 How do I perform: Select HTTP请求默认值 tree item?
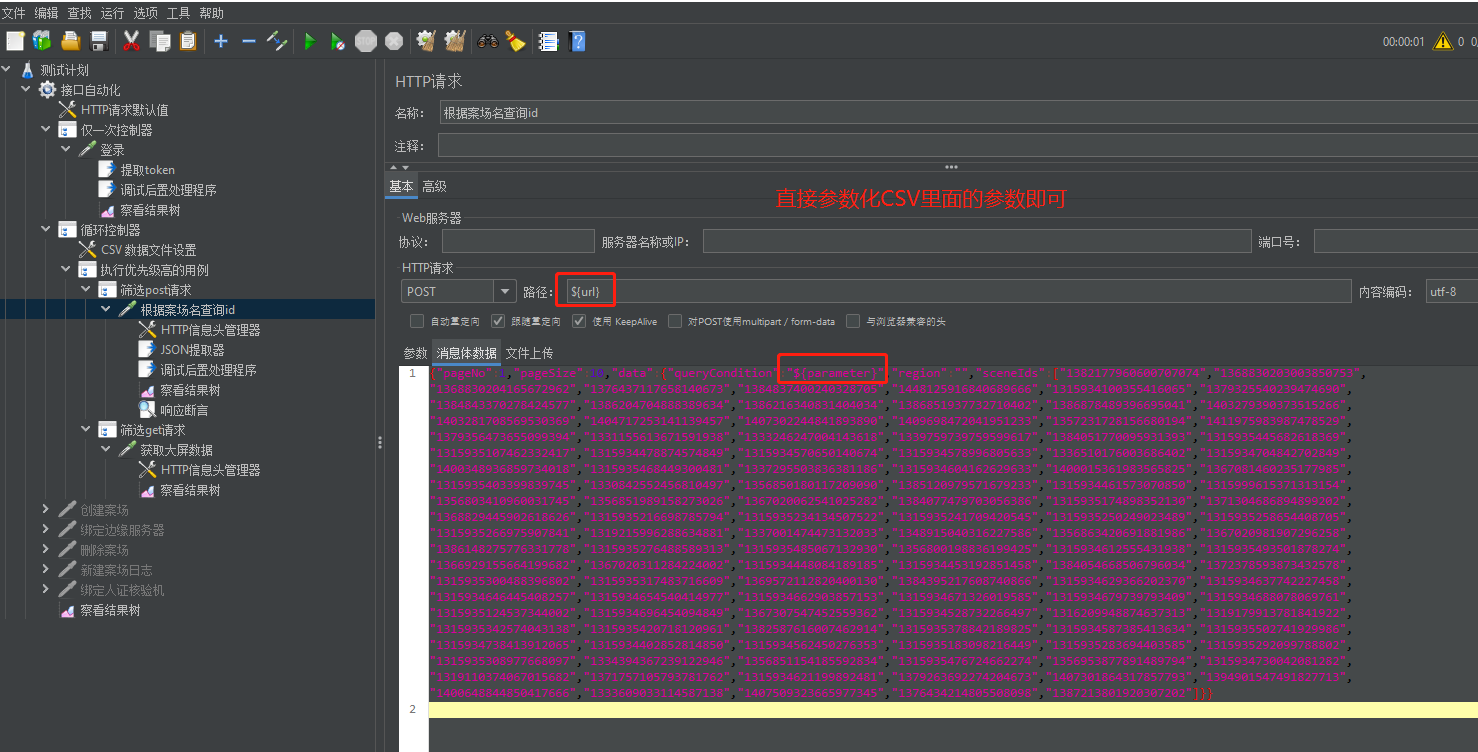pyautogui.click(x=124, y=110)
